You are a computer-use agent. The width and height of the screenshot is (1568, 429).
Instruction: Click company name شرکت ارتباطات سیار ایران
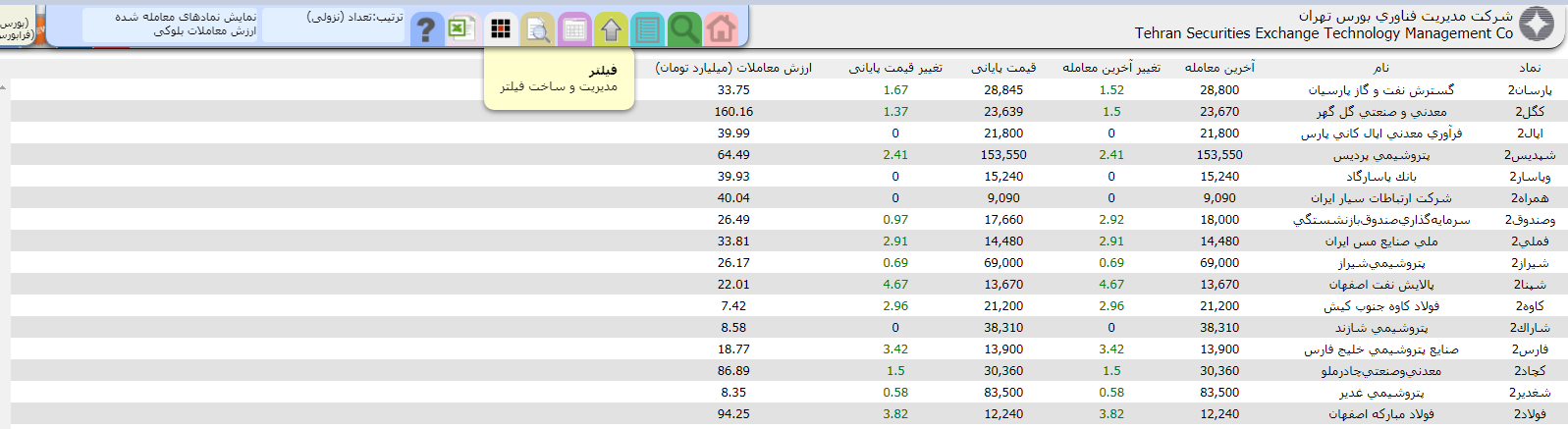[1381, 197]
